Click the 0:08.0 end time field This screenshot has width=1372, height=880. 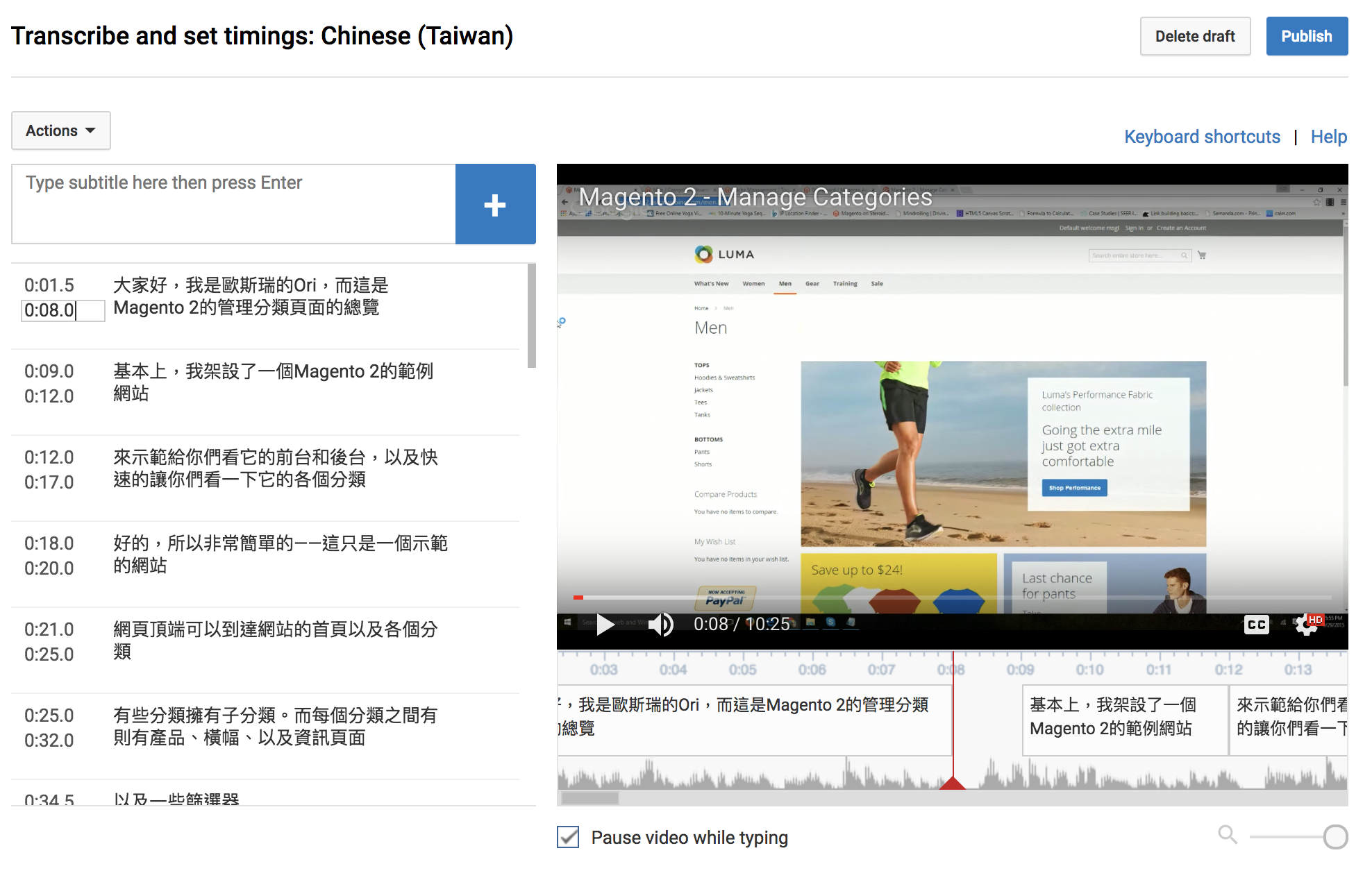click(x=62, y=310)
